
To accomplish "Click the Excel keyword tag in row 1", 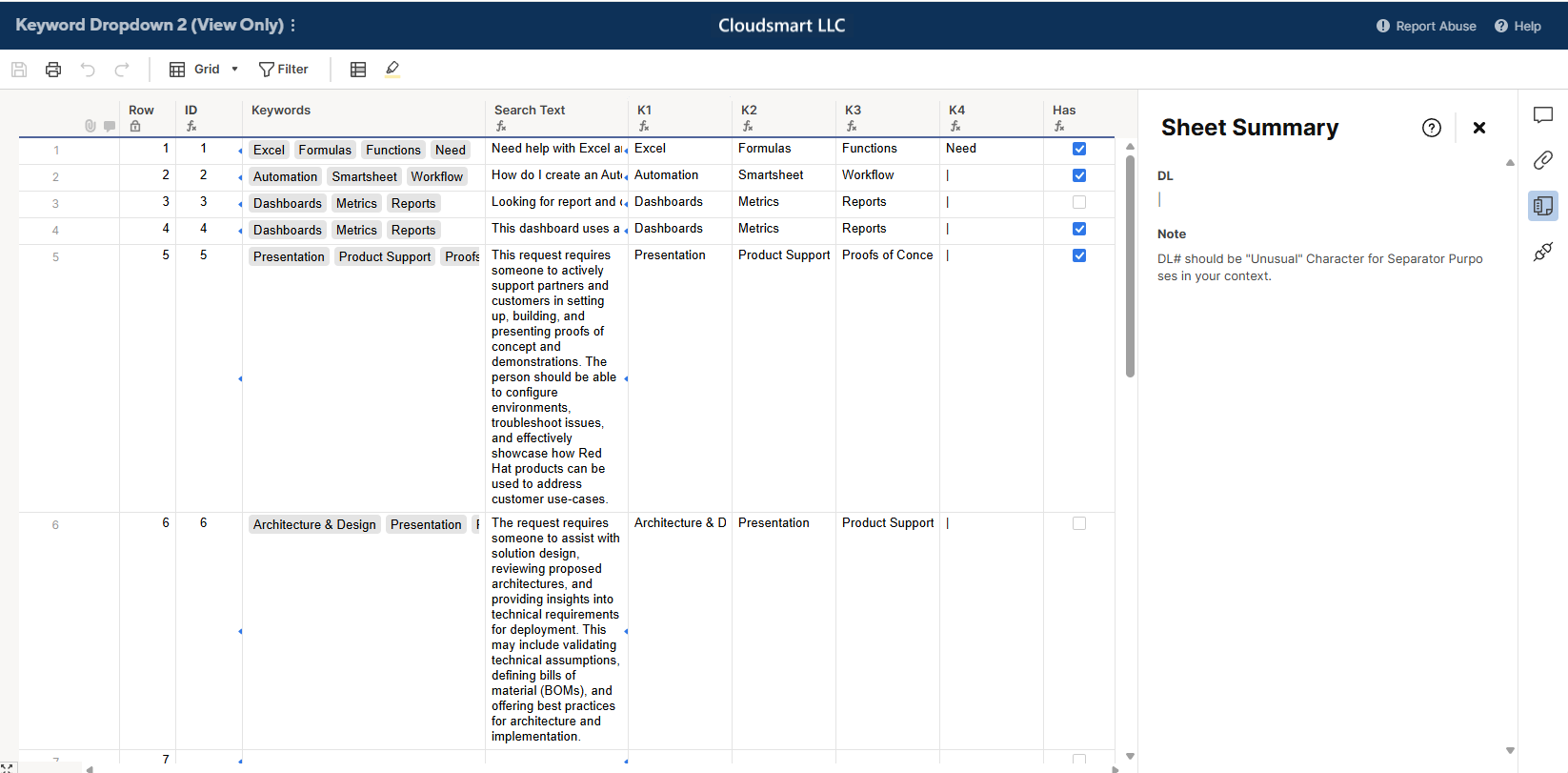I will click(269, 150).
